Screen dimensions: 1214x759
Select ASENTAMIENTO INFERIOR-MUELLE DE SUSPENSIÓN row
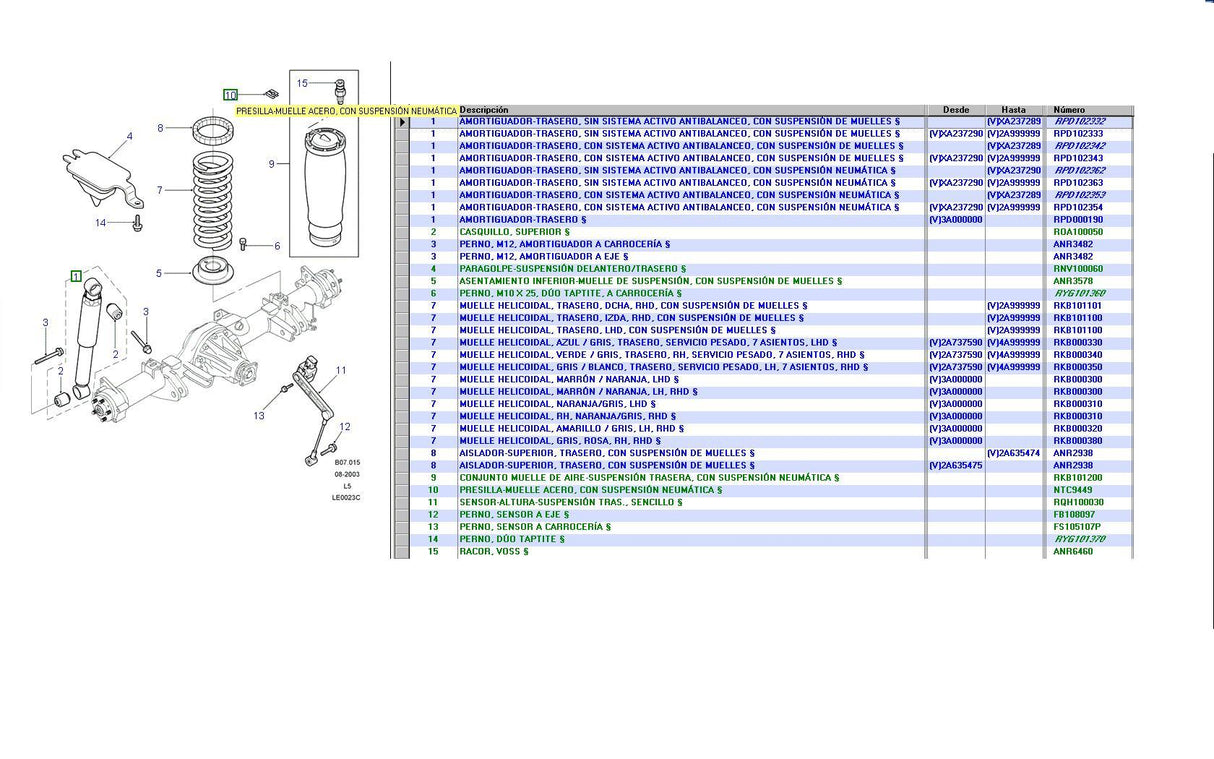[764, 281]
